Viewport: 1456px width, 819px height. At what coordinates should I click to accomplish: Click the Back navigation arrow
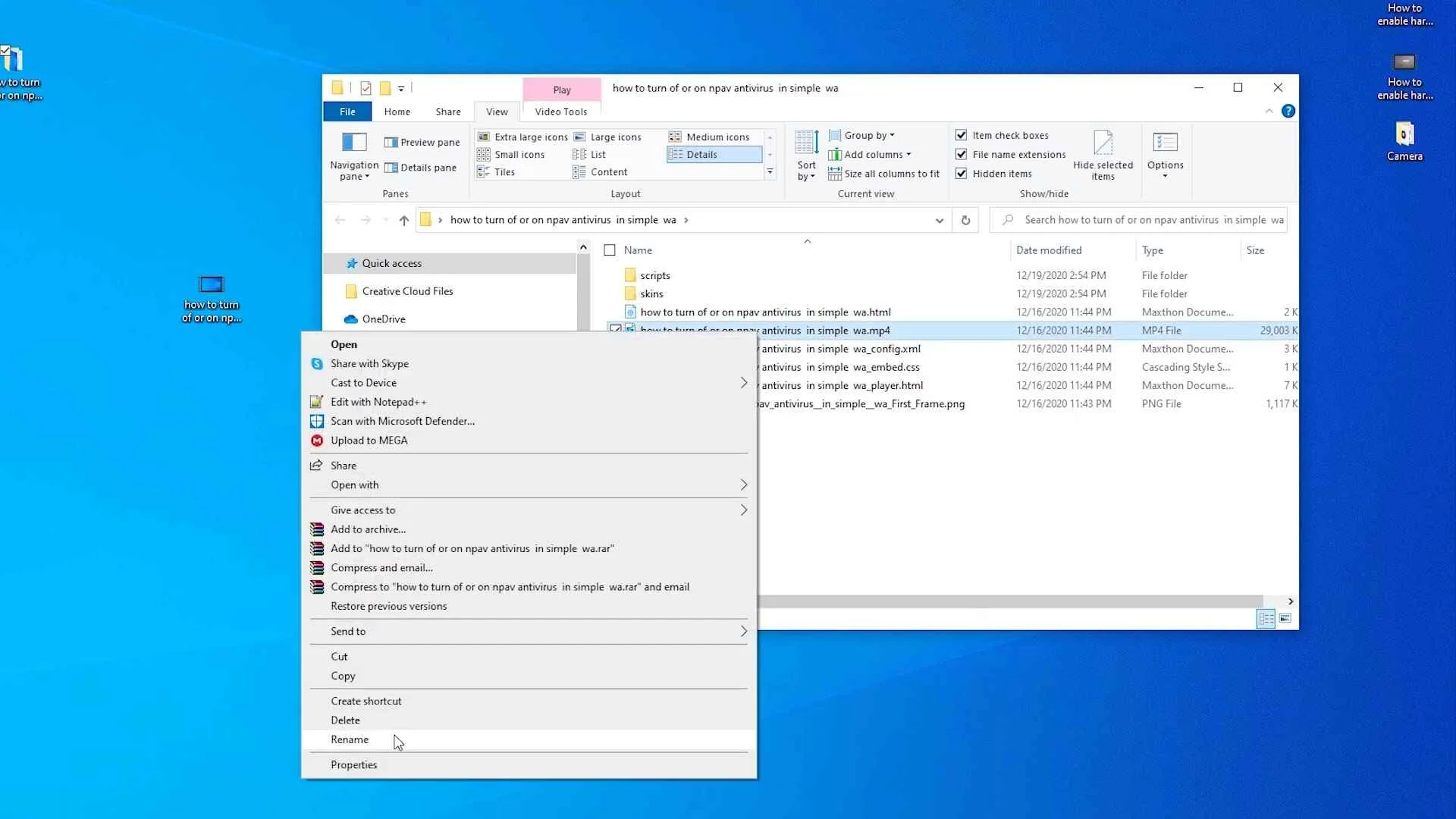340,220
